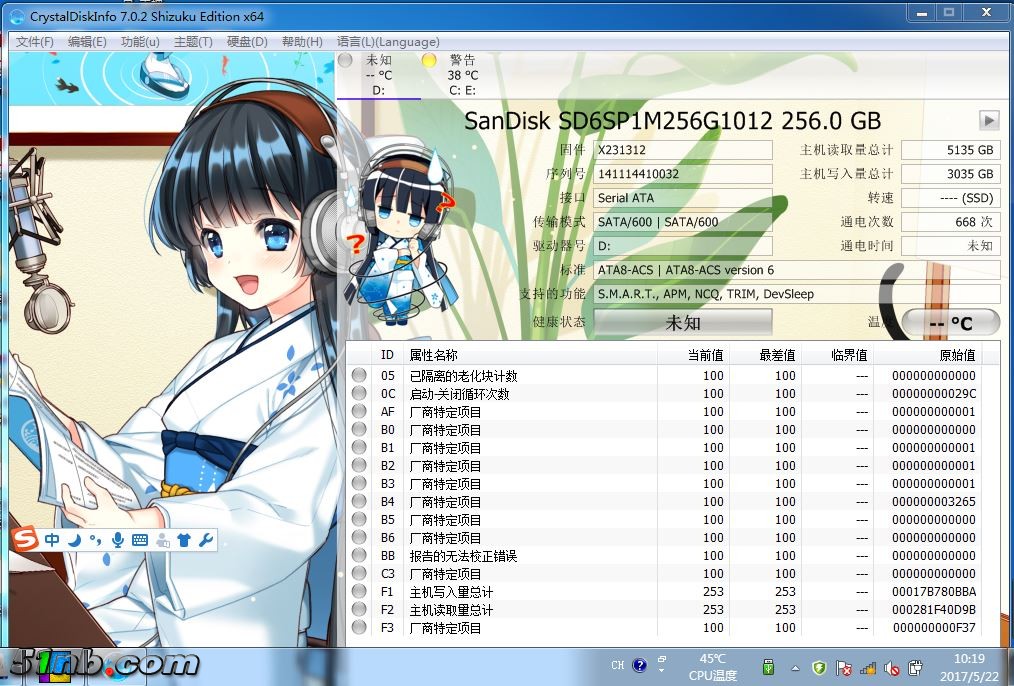Expand hidden icons in the system tray
1014x686 pixels.
point(794,667)
